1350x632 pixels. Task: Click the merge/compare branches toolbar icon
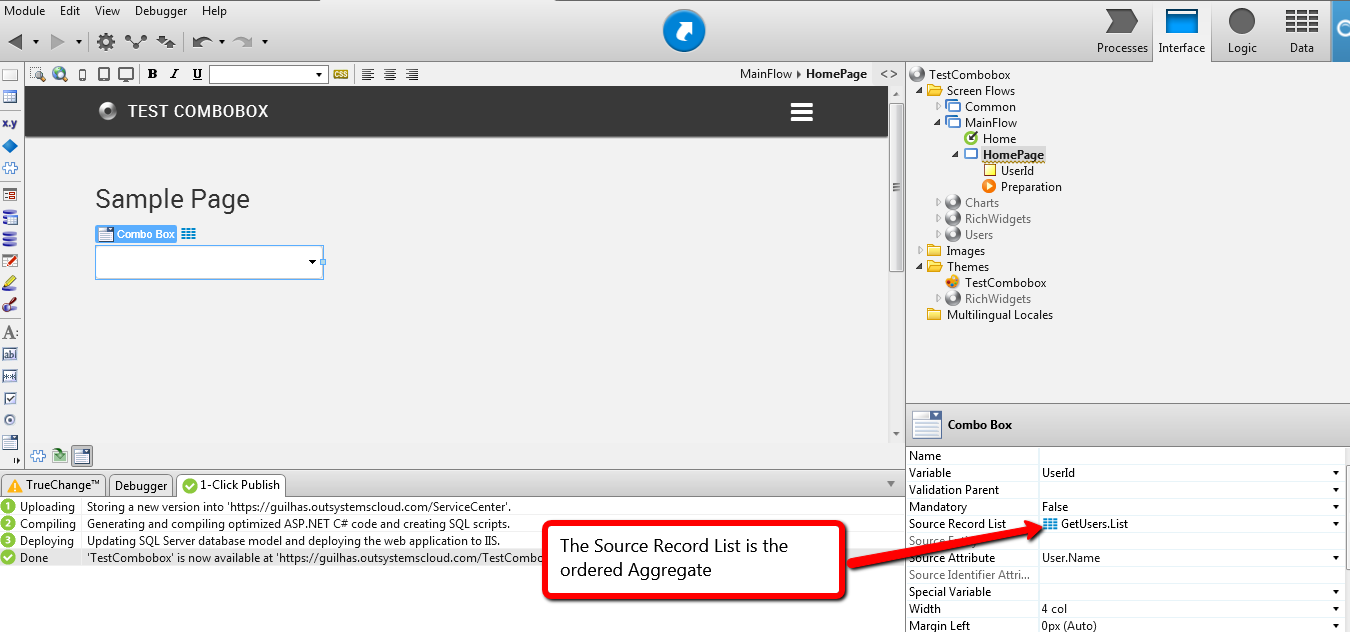pyautogui.click(x=136, y=42)
